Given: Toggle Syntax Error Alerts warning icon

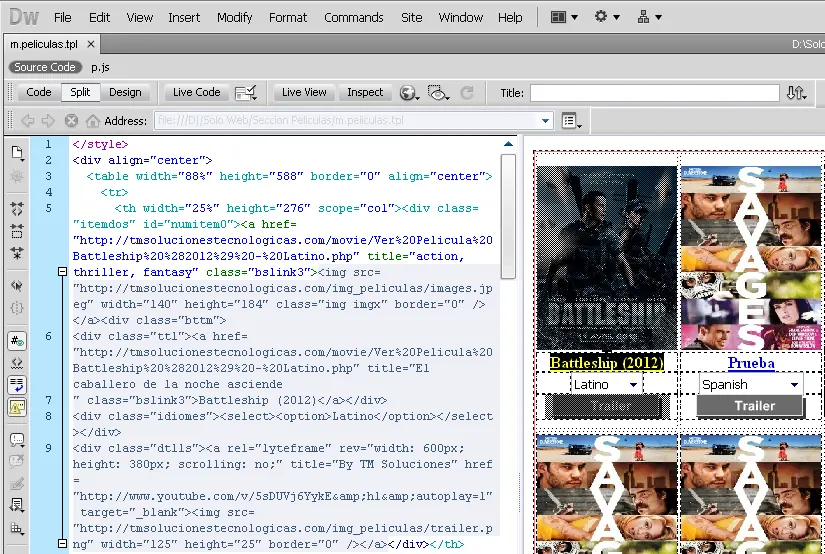Looking at the screenshot, I should click(17, 407).
